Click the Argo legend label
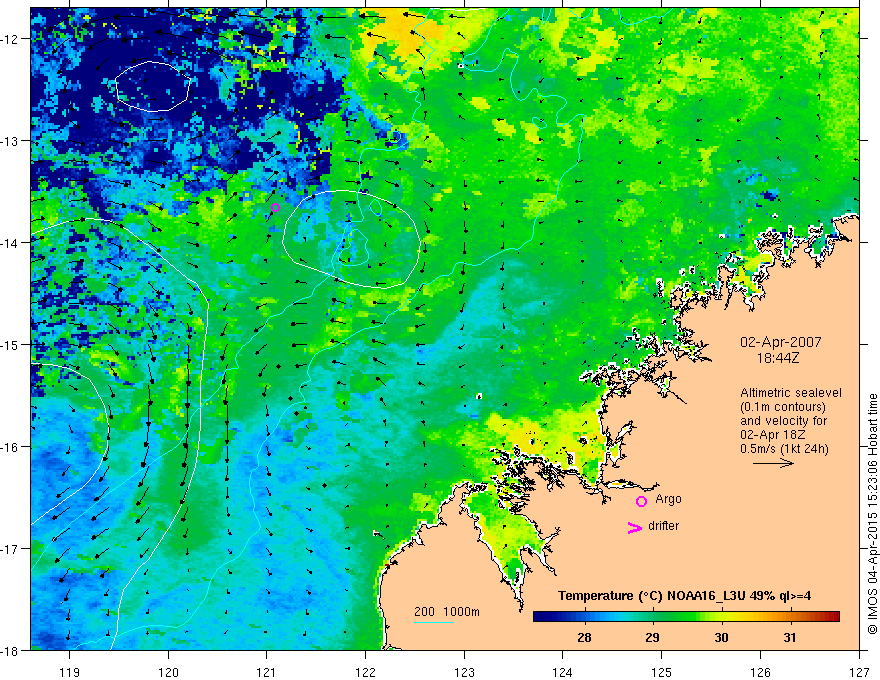The width and height of the screenshot is (880, 680). 668,499
